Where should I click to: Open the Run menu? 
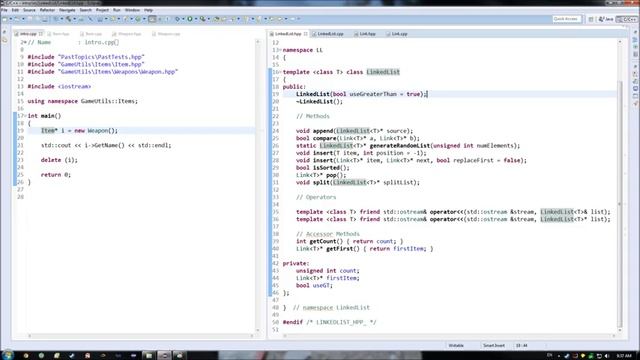point(117,10)
